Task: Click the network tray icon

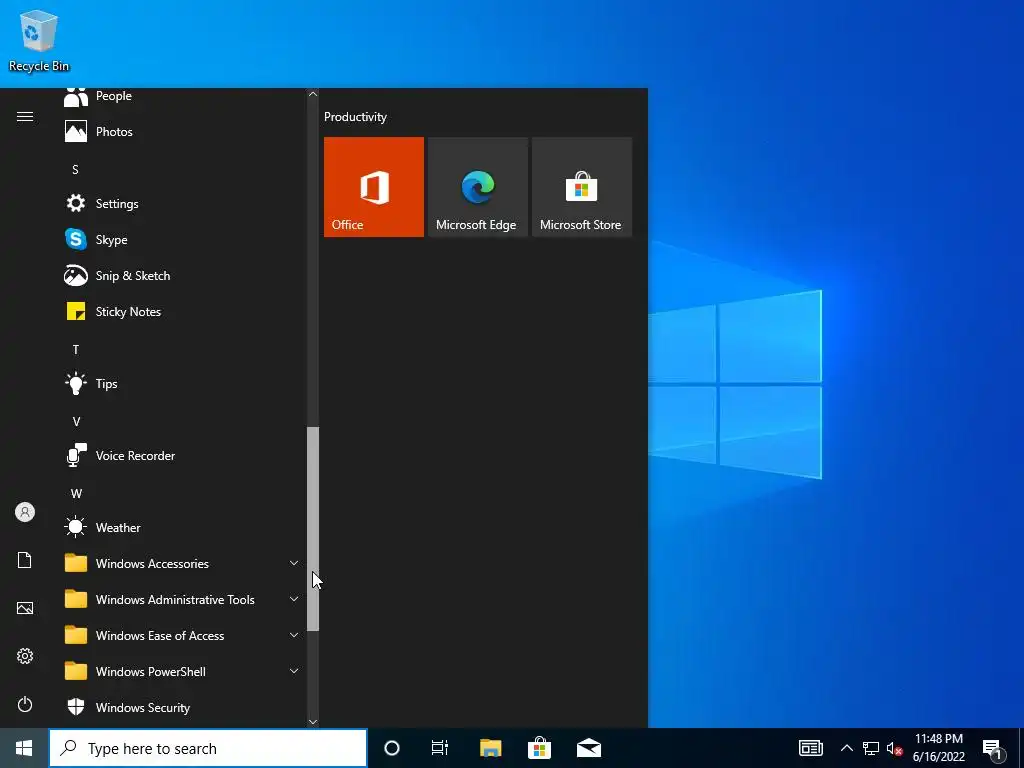Action: [x=871, y=748]
